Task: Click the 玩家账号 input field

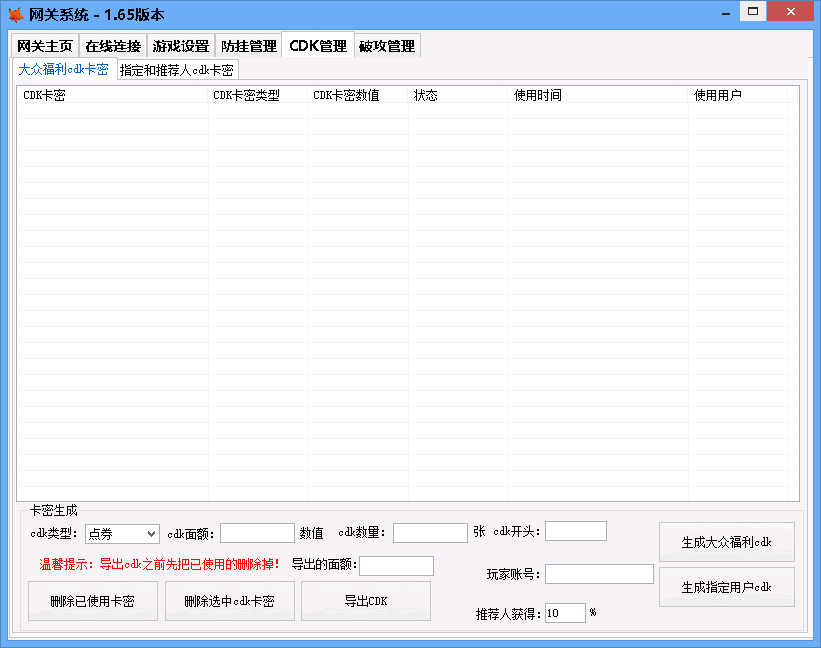Action: point(599,574)
